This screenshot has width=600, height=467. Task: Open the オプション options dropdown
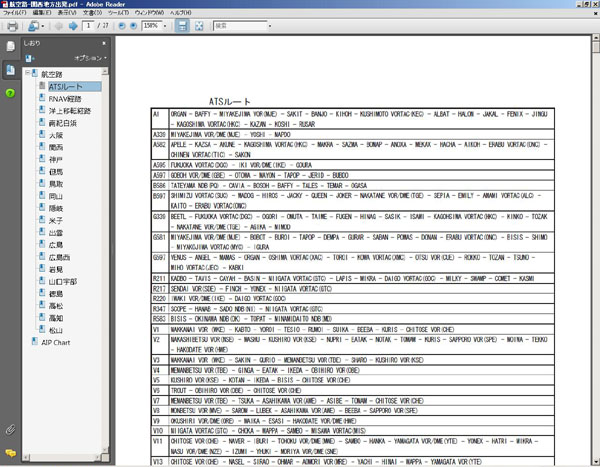point(91,58)
